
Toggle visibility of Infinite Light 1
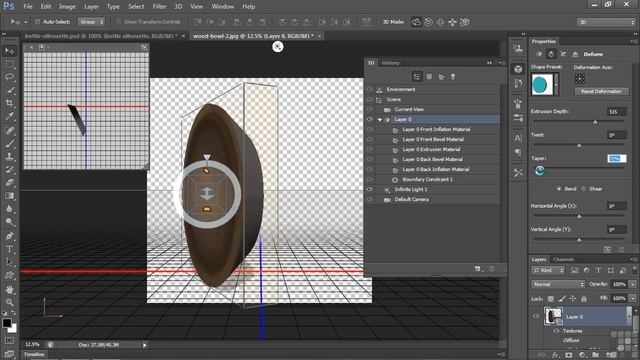coord(369,189)
